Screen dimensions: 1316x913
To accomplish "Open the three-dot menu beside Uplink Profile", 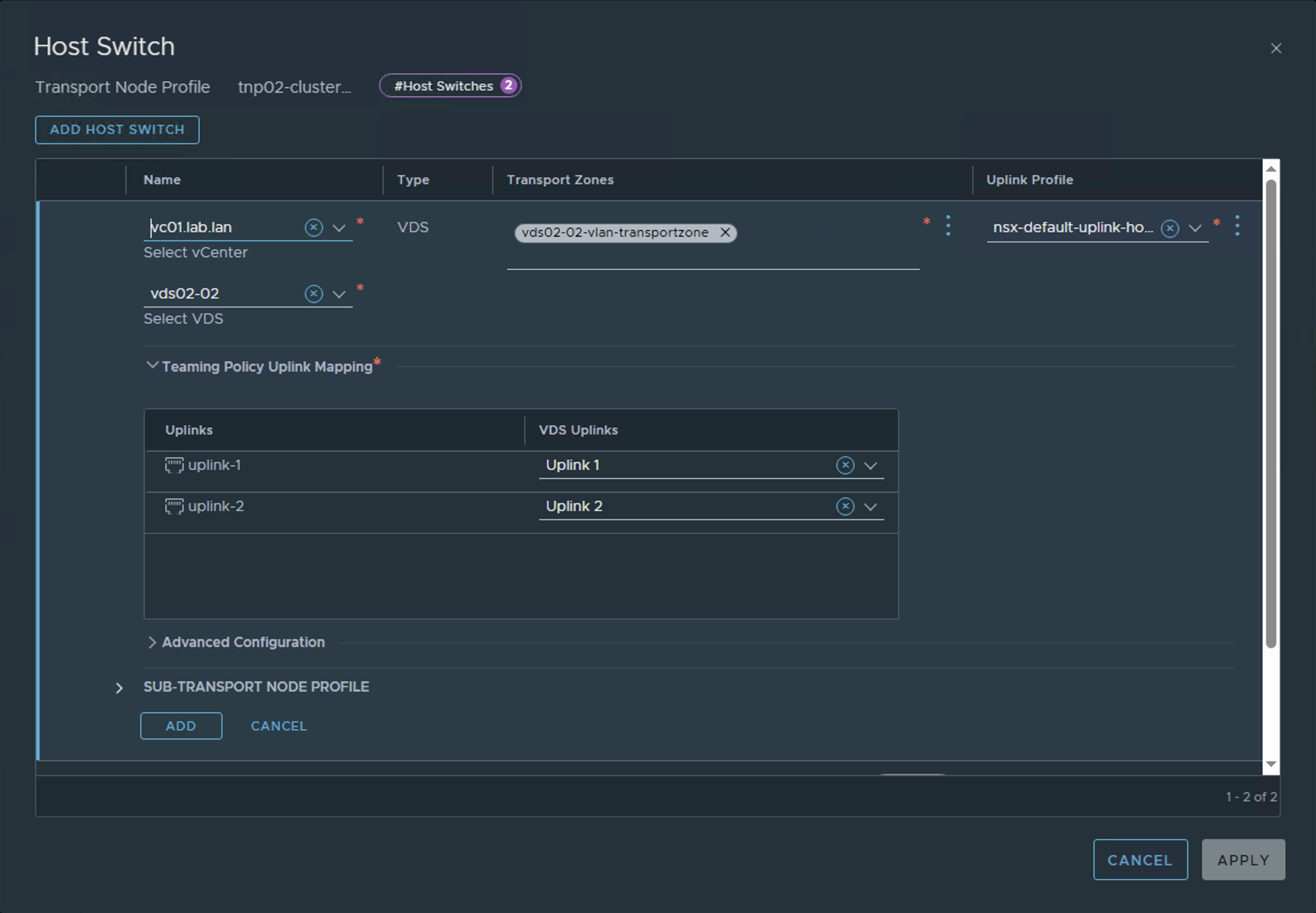I will point(1237,226).
